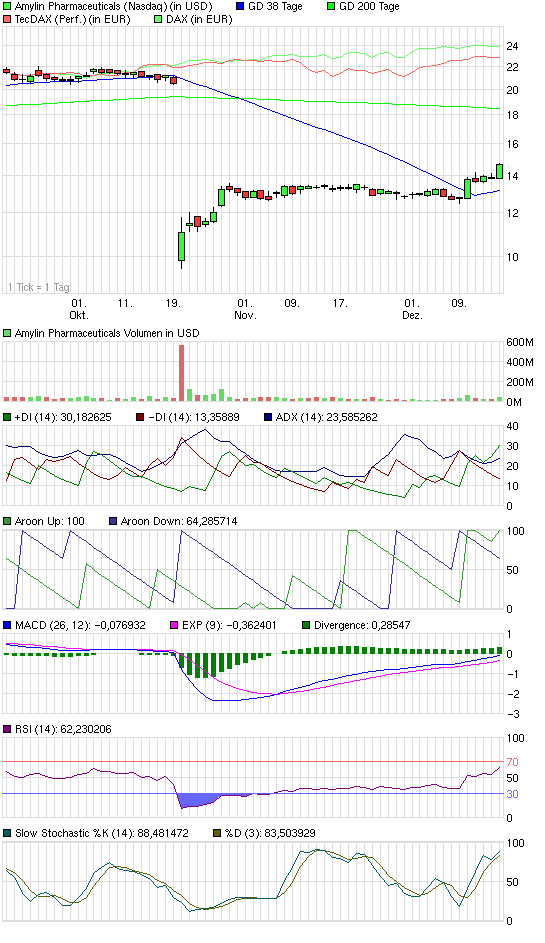Click the 'GD 200 Tage' legend text
The width and height of the screenshot is (545, 943).
(x=369, y=7)
